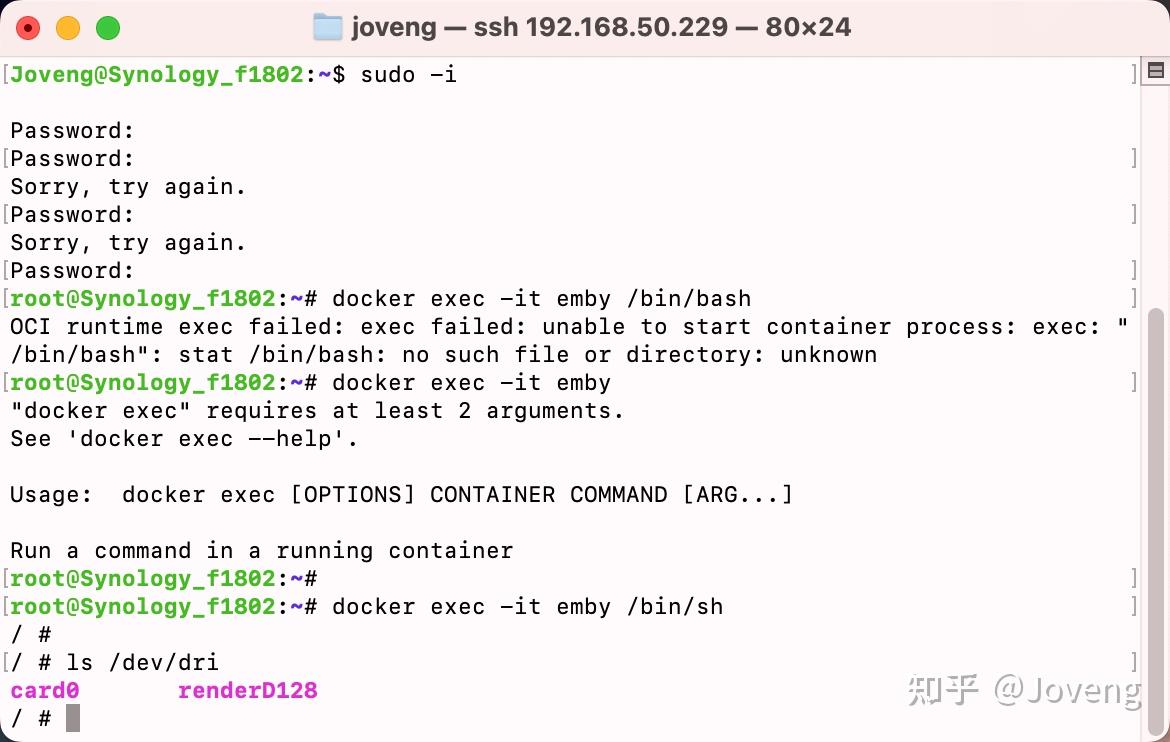Minimize the window using the yellow button
Viewport: 1170px width, 742px height.
pos(68,28)
